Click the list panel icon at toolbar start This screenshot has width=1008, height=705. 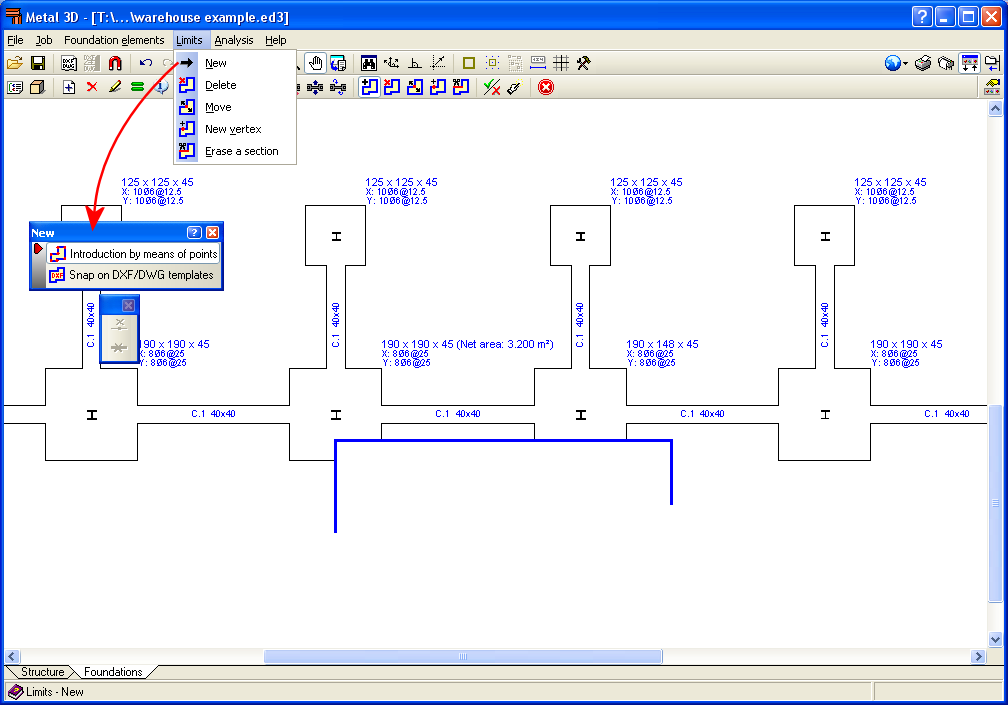(15, 87)
